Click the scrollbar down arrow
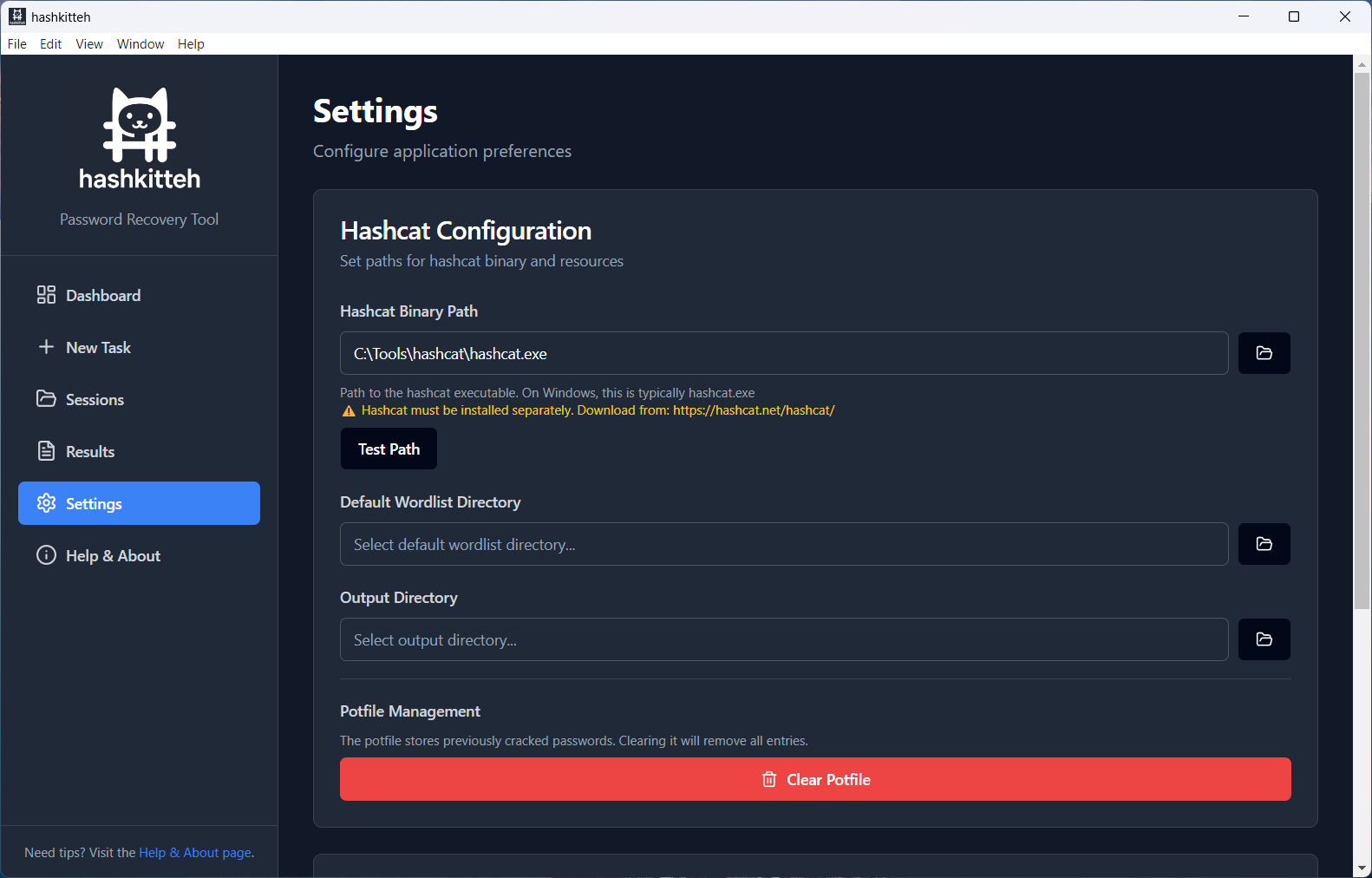Screen dimensions: 1372x878 coord(1362,868)
